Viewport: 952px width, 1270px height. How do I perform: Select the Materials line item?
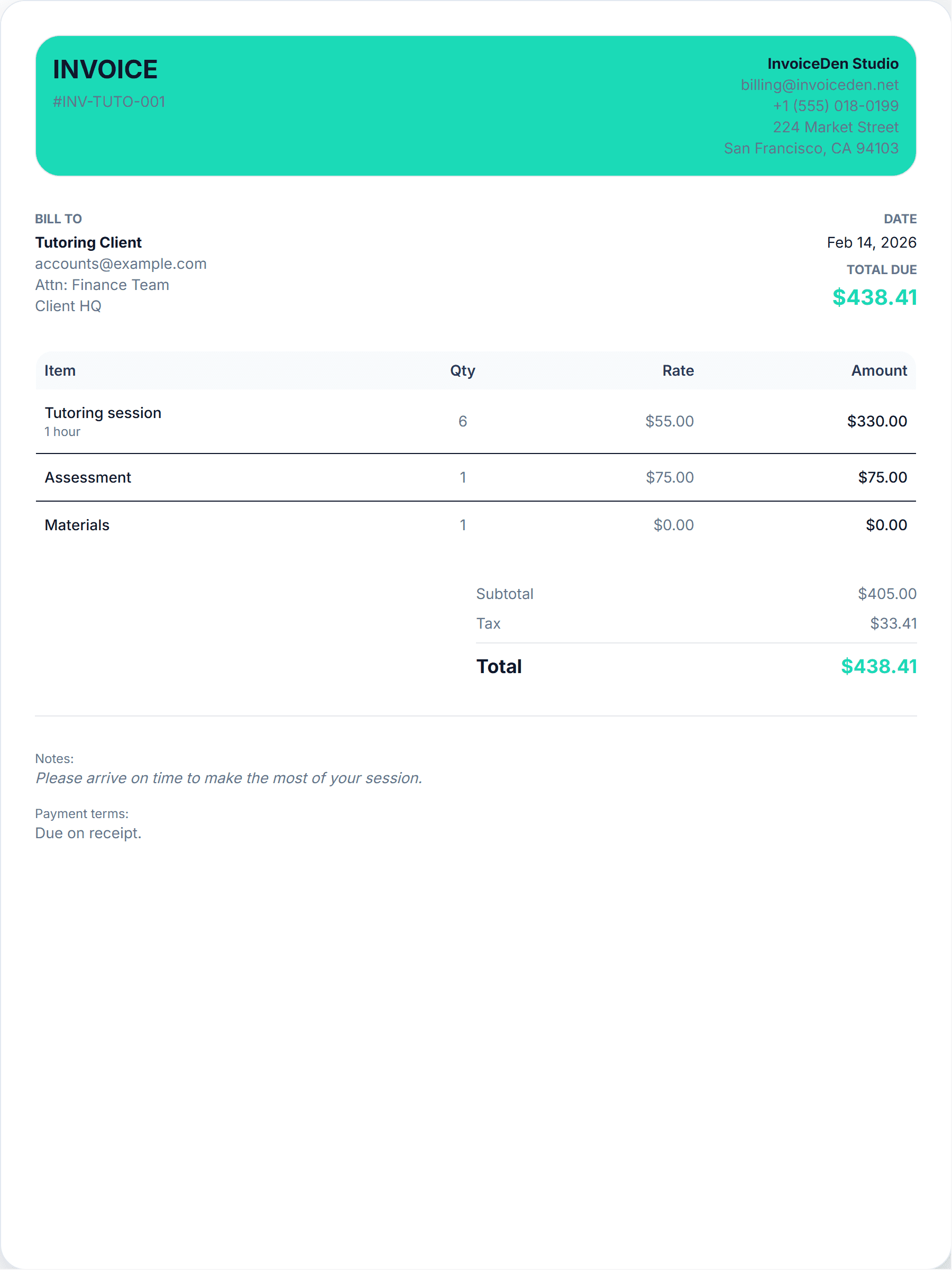(x=77, y=525)
